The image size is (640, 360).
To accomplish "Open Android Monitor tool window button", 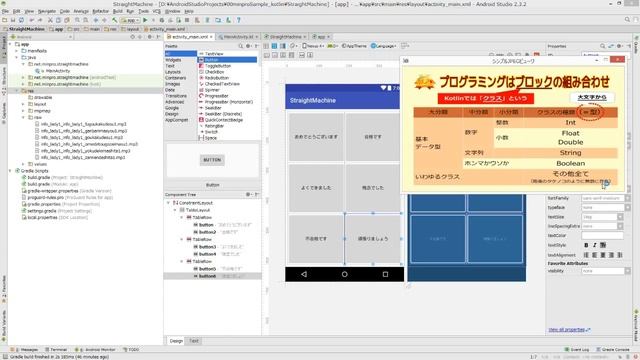I will point(95,349).
